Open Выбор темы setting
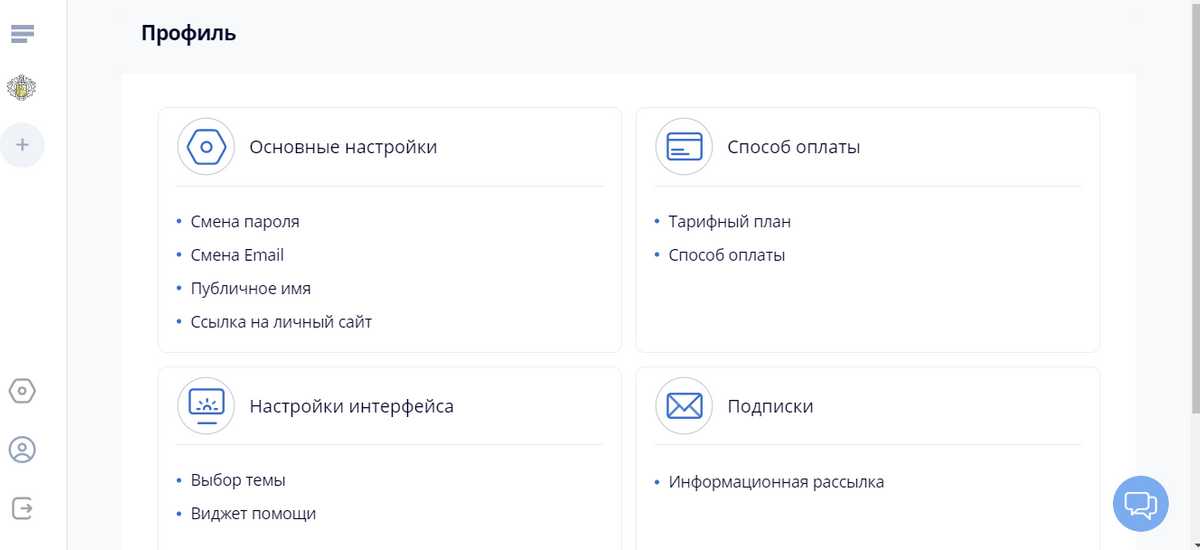Viewport: 1200px width, 550px height. (x=238, y=480)
